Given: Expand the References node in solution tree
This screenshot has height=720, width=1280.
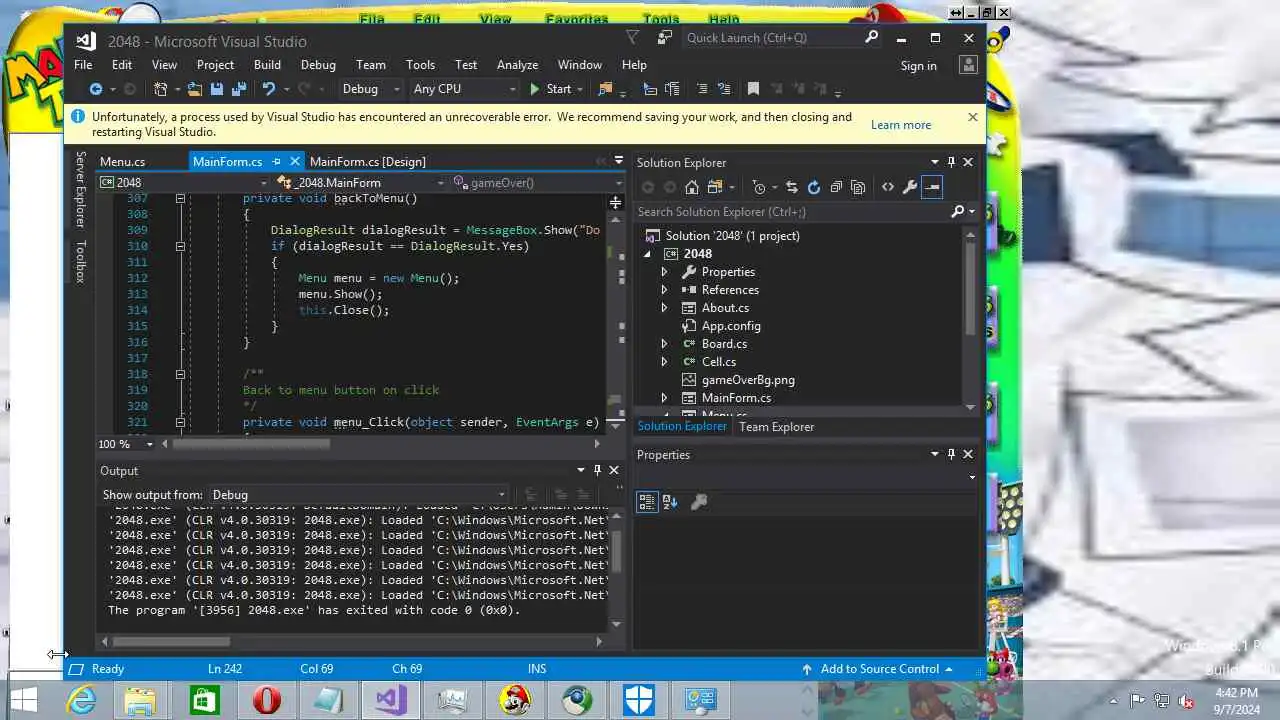Looking at the screenshot, I should [x=664, y=290].
